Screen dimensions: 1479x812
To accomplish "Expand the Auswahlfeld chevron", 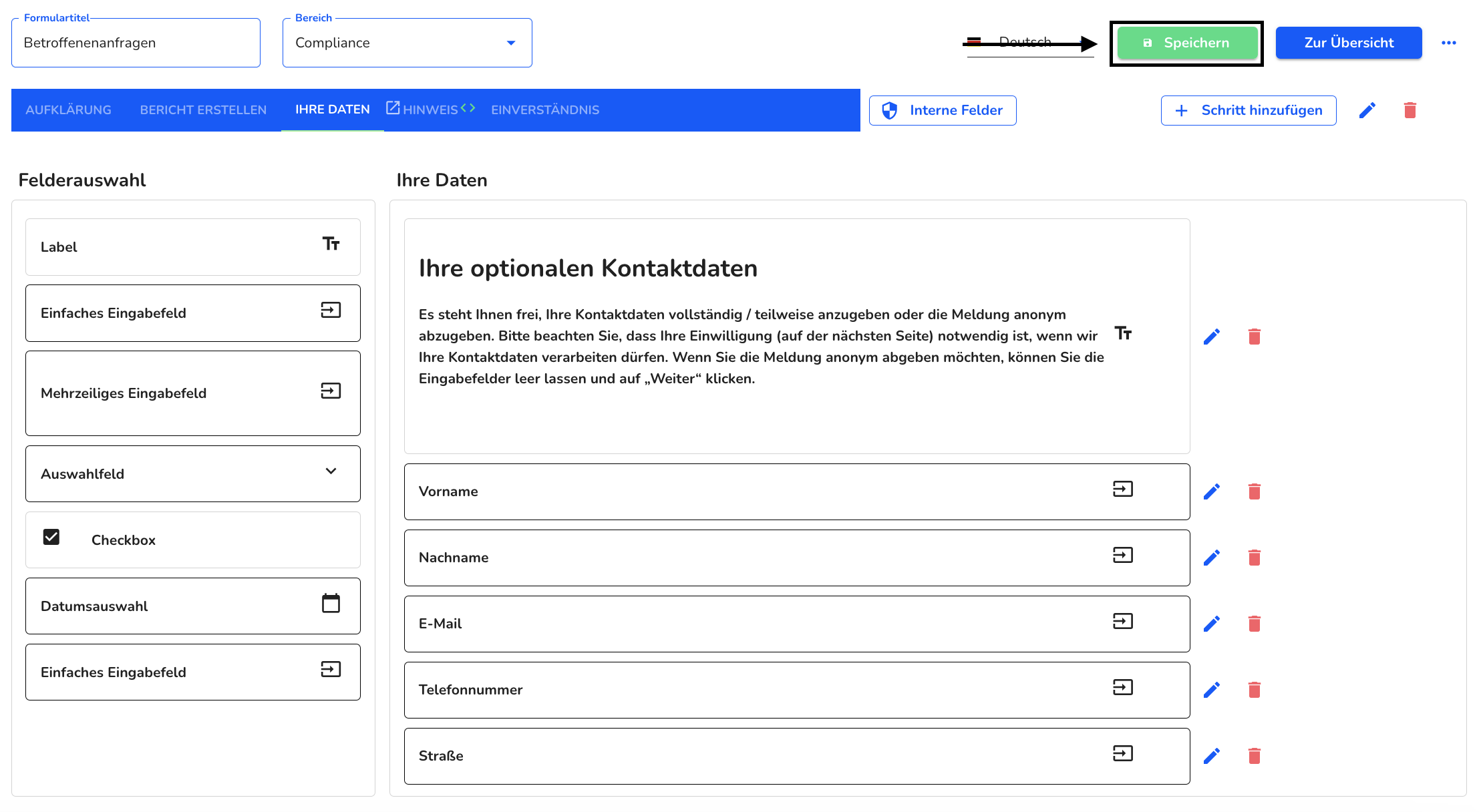I will 331,471.
